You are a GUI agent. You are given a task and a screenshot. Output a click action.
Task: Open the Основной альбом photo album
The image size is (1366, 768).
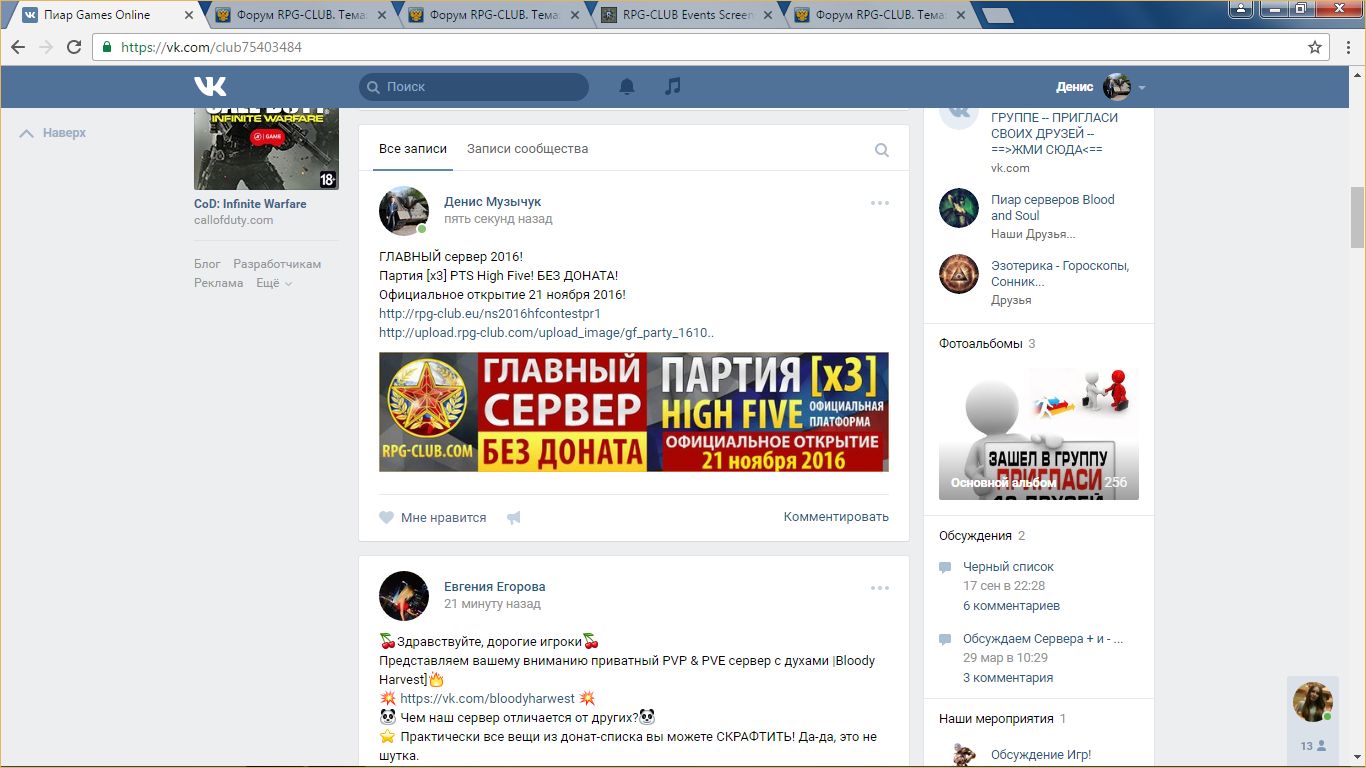pyautogui.click(x=1039, y=434)
